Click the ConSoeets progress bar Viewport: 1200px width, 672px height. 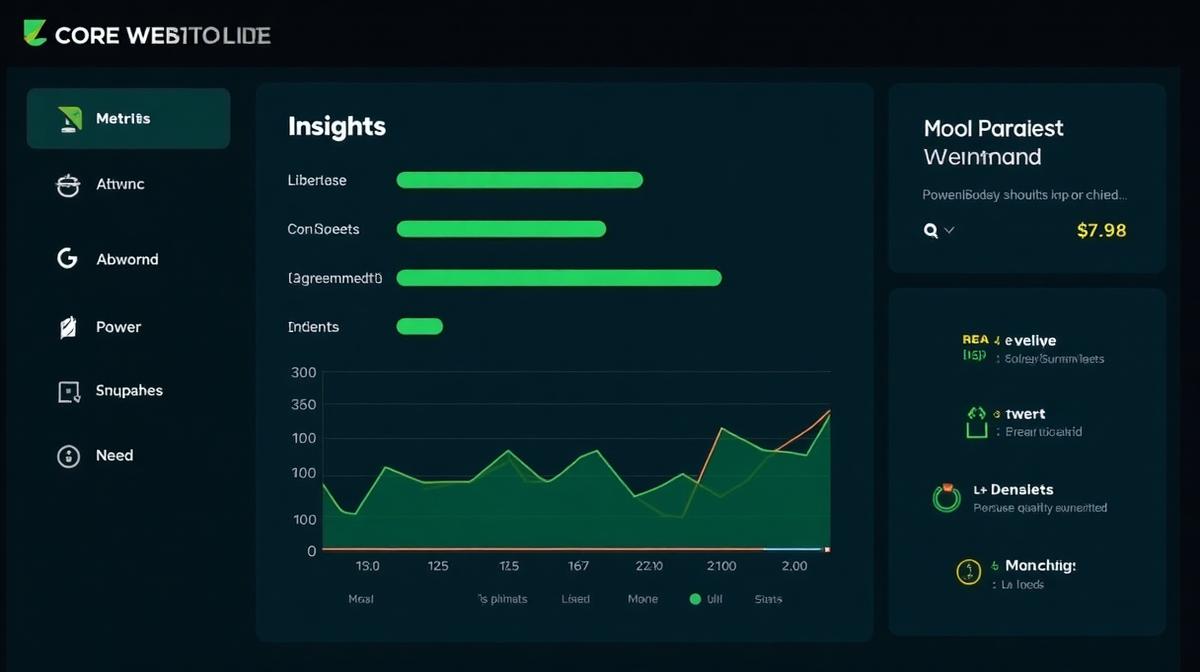pyautogui.click(x=501, y=229)
